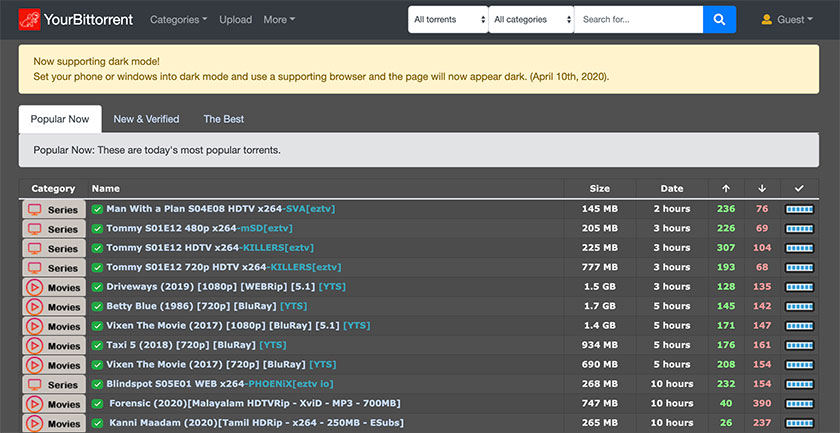This screenshot has width=840, height=433.
Task: Switch to the New & Verified tab
Action: pos(146,119)
